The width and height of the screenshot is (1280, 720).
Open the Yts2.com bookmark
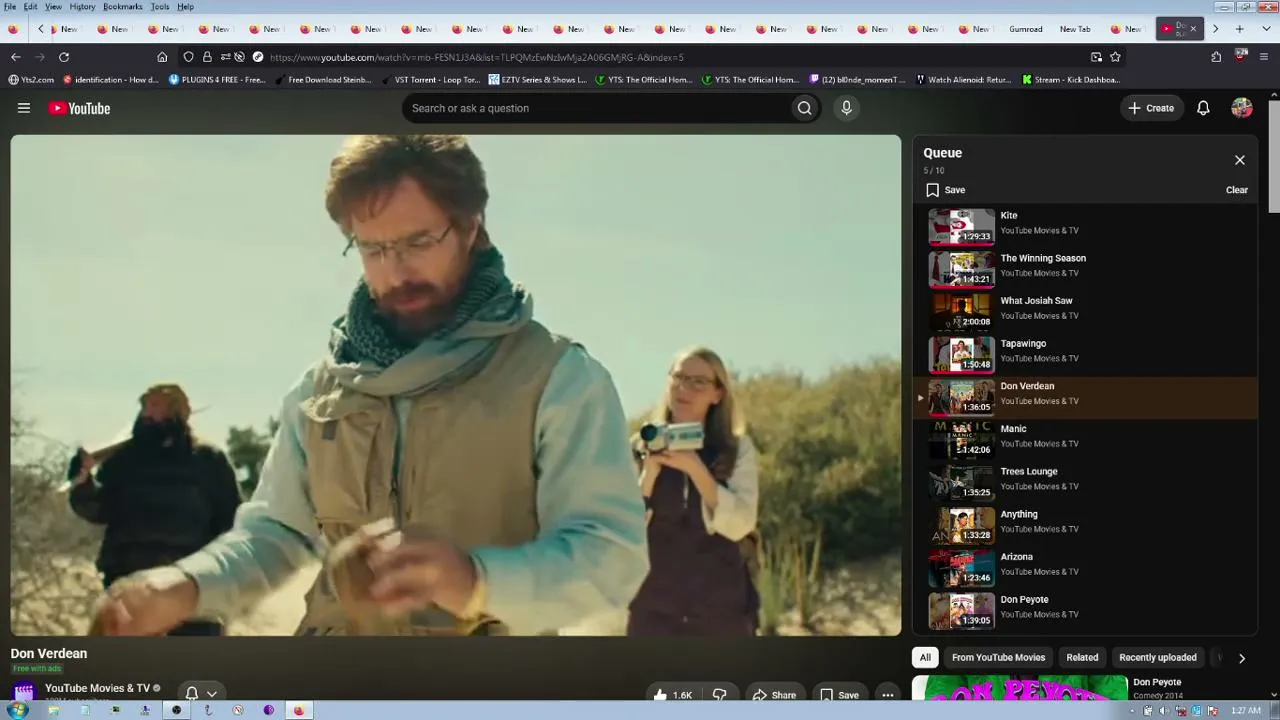click(31, 80)
